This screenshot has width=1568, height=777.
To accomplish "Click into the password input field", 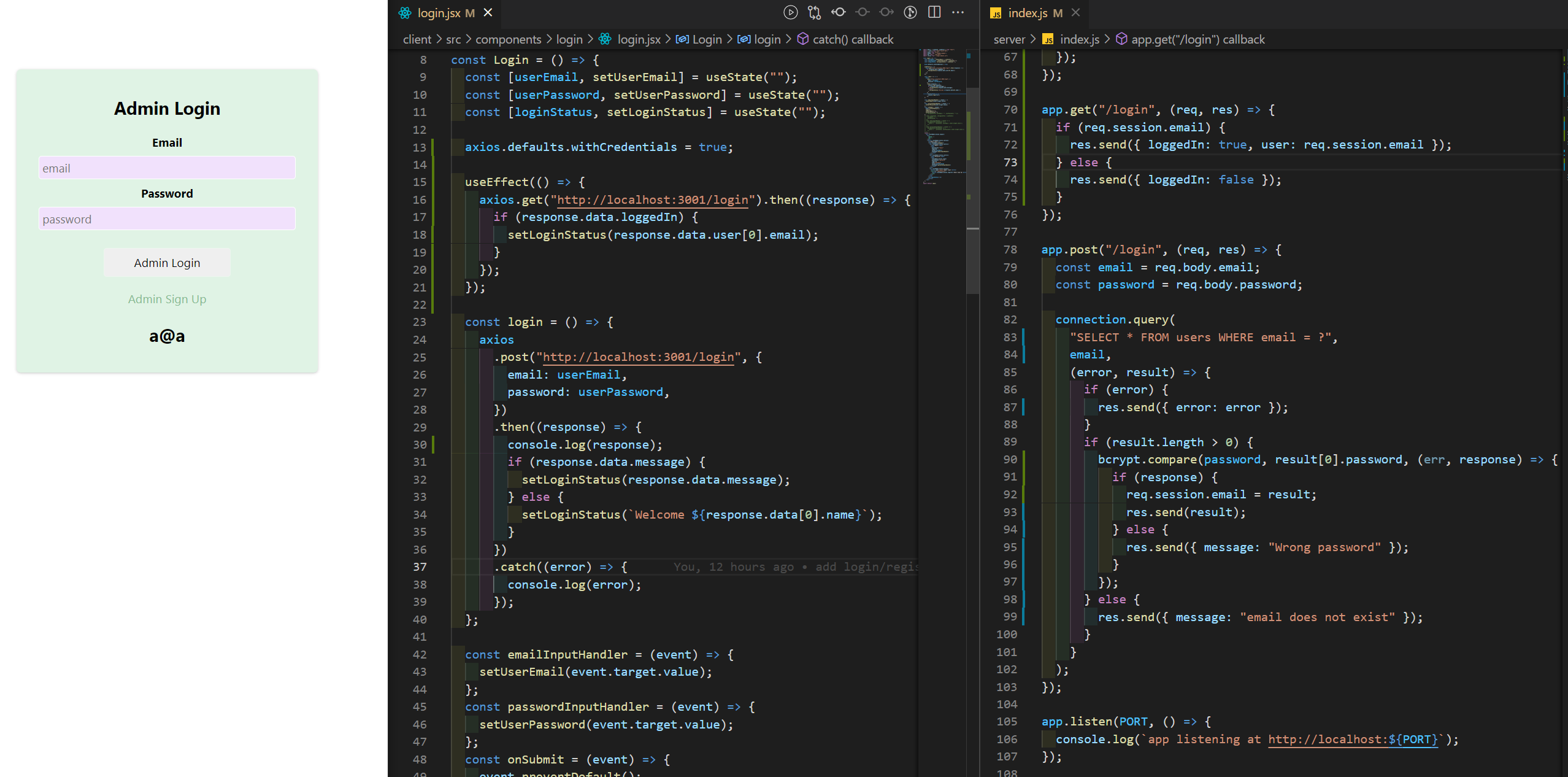I will [x=167, y=219].
